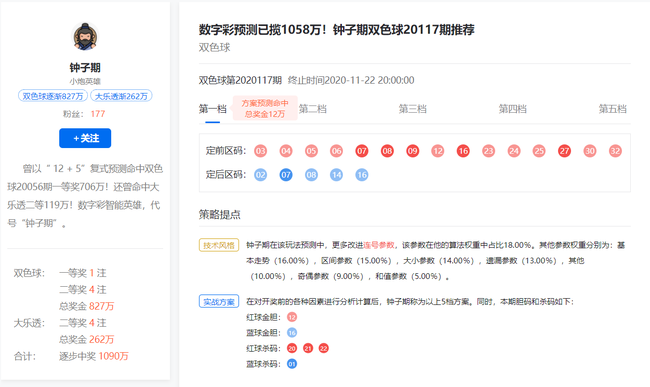Click 红球杀码 ball 22
Screen dimensions: 650x387
[x=323, y=348]
